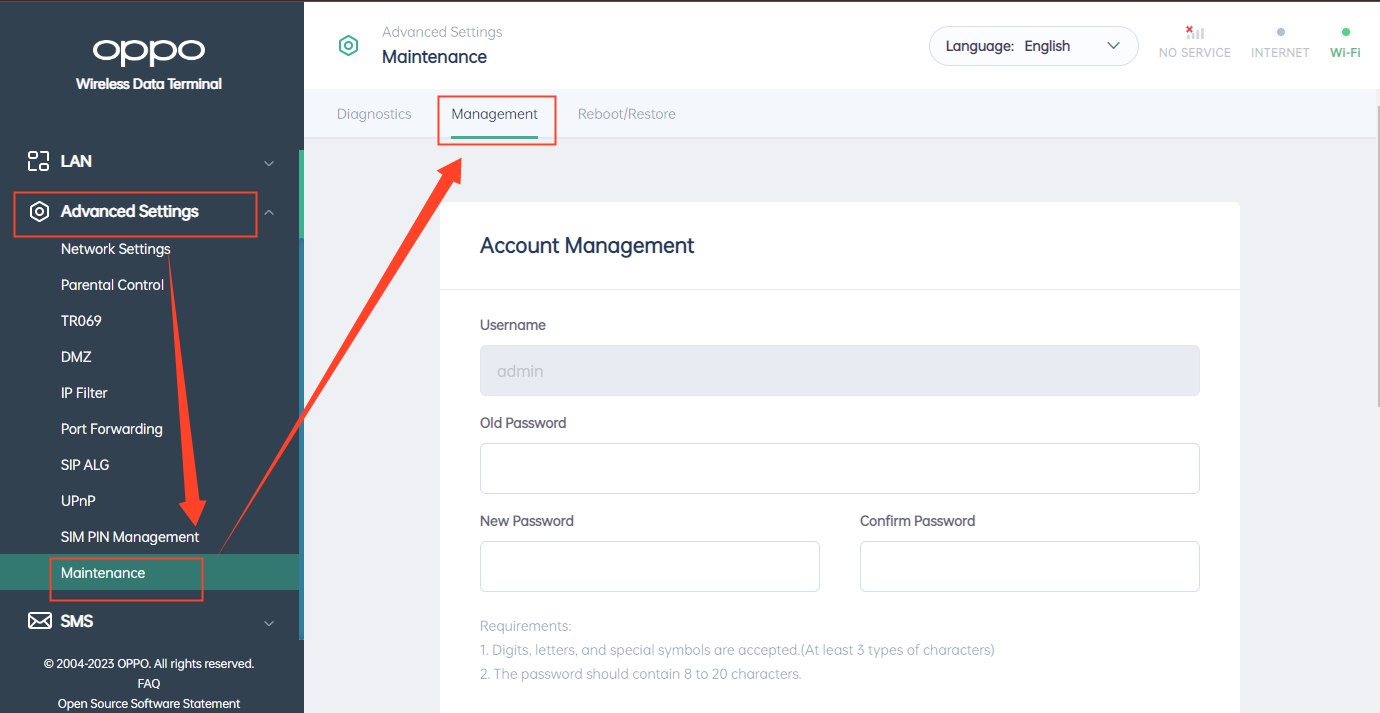Screen dimensions: 1380x713
Task: Go to SIM PIN Management
Action: click(x=130, y=537)
